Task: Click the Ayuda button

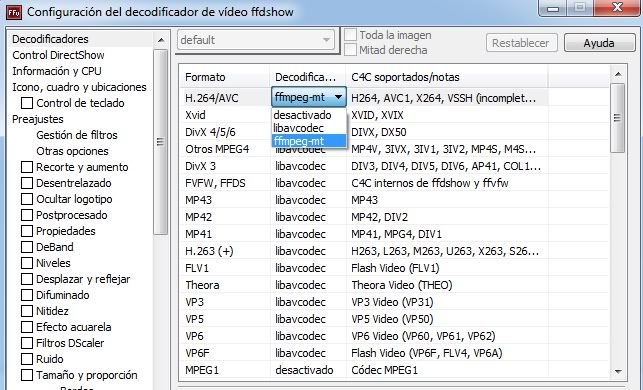Action: pos(599,43)
